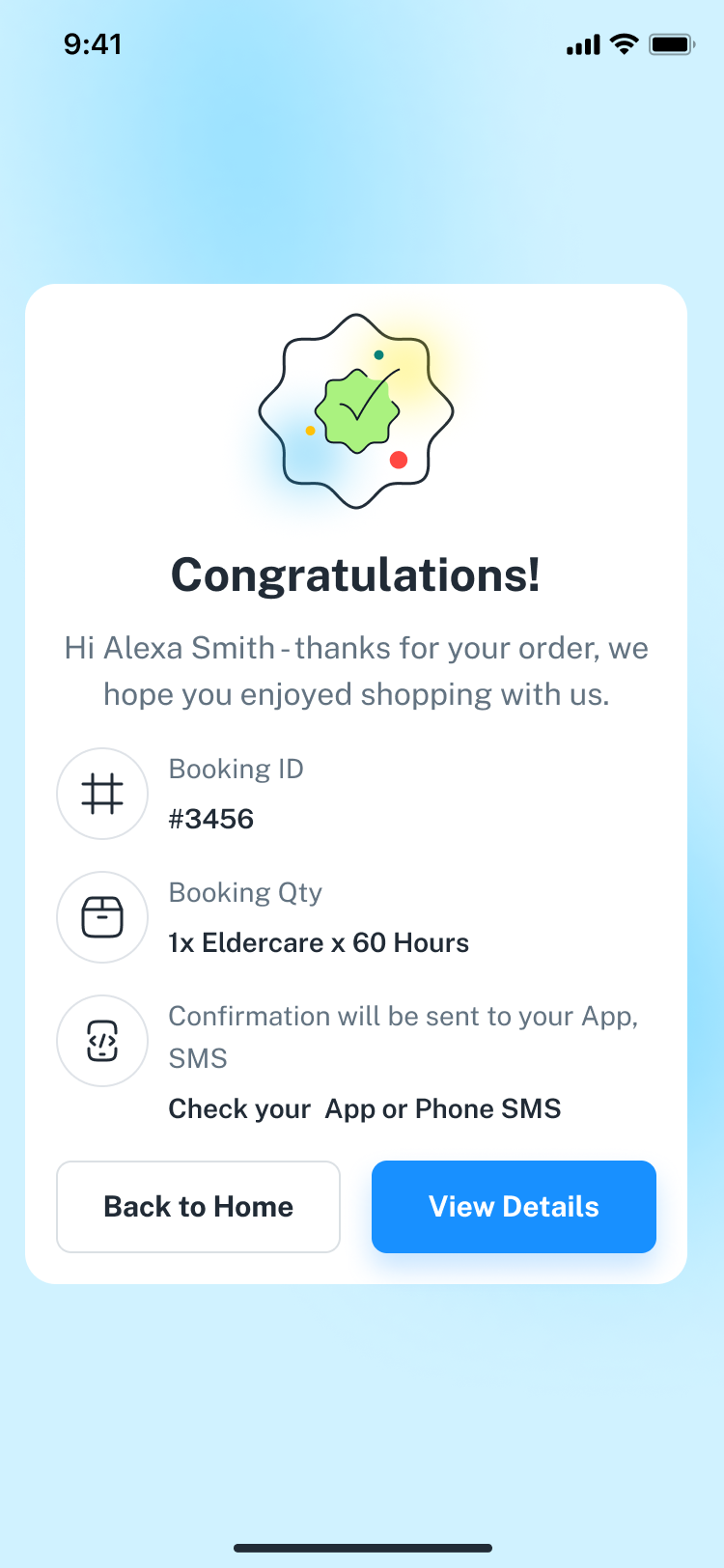Select the 1x Eldercare x 60 Hours text

point(319,942)
